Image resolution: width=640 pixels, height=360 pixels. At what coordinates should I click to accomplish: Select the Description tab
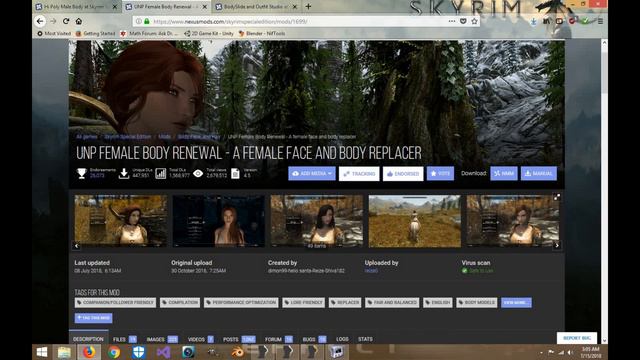pyautogui.click(x=88, y=339)
